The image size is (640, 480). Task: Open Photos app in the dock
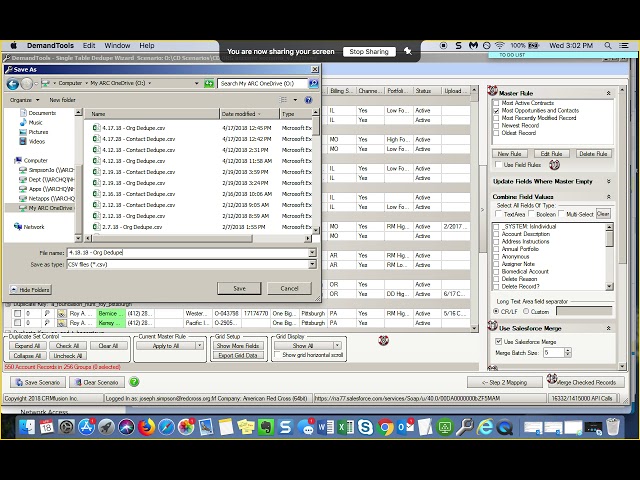pos(186,427)
